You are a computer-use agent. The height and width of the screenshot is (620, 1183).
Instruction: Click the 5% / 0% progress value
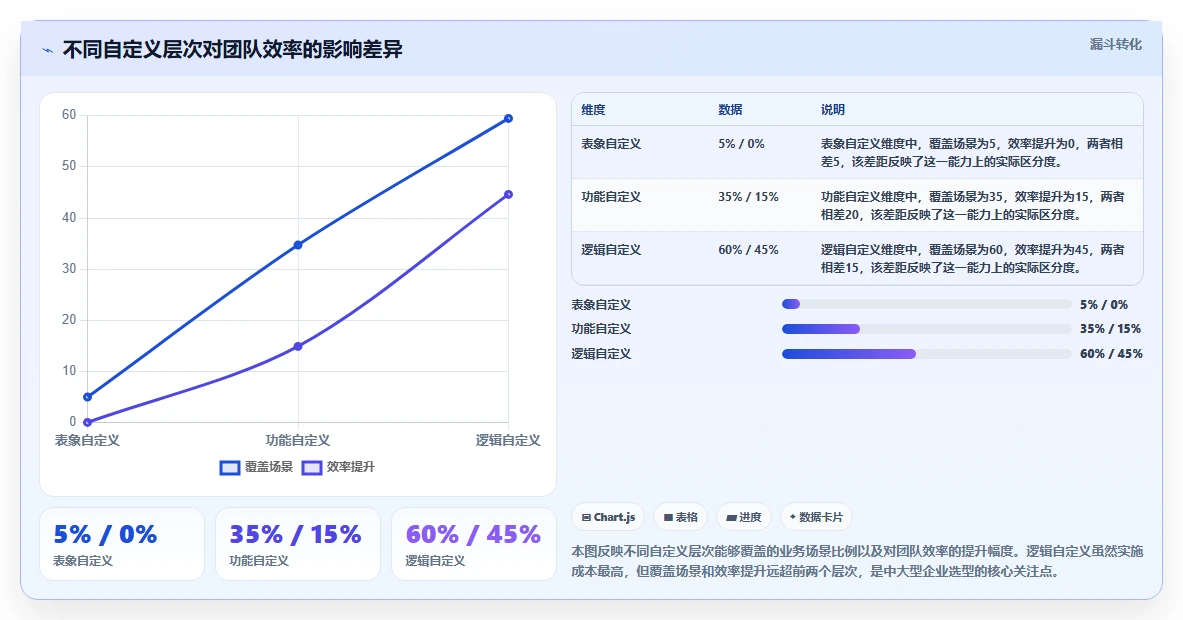(x=1103, y=305)
